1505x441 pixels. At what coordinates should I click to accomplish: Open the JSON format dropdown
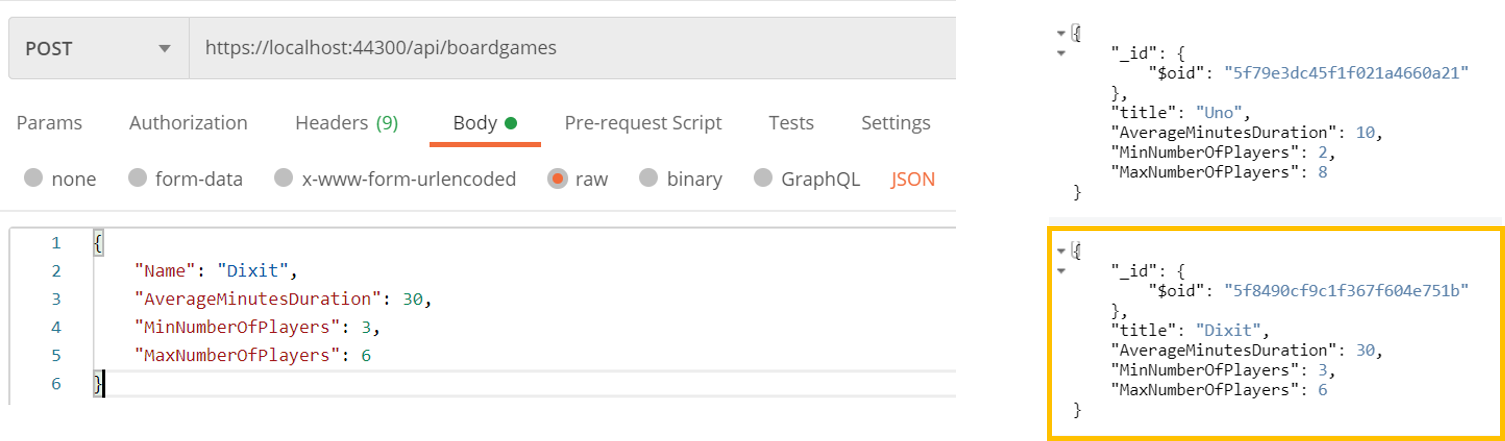click(x=912, y=179)
